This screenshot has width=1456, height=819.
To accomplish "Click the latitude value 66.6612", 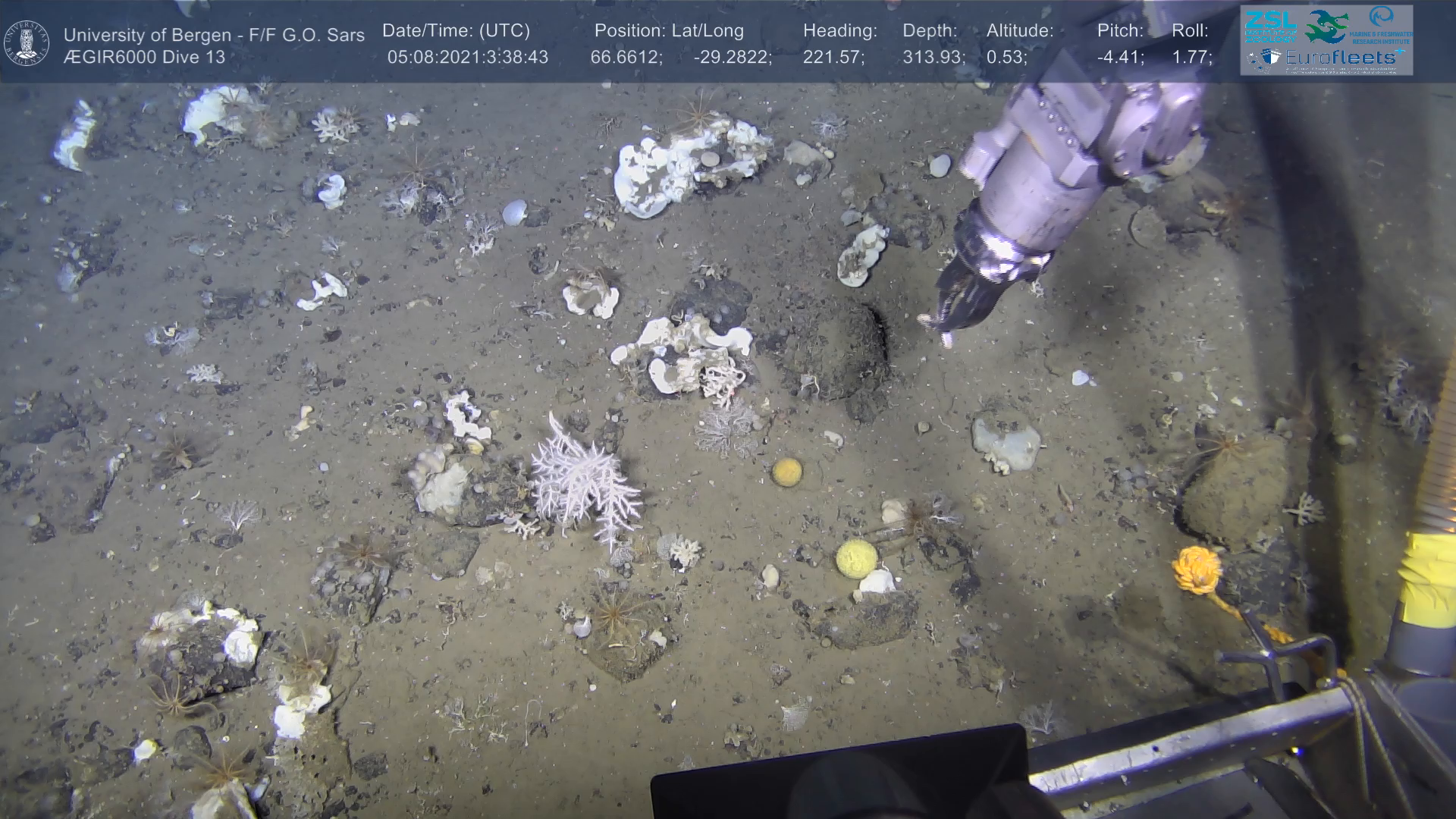I will (626, 58).
